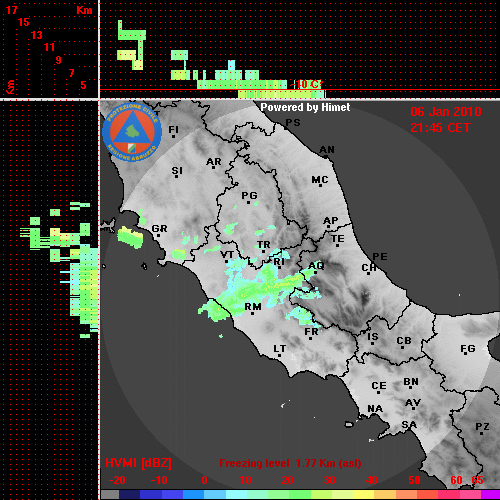This screenshot has height=500, width=500.
Task: Click the AR city label on the map
Action: (x=214, y=162)
